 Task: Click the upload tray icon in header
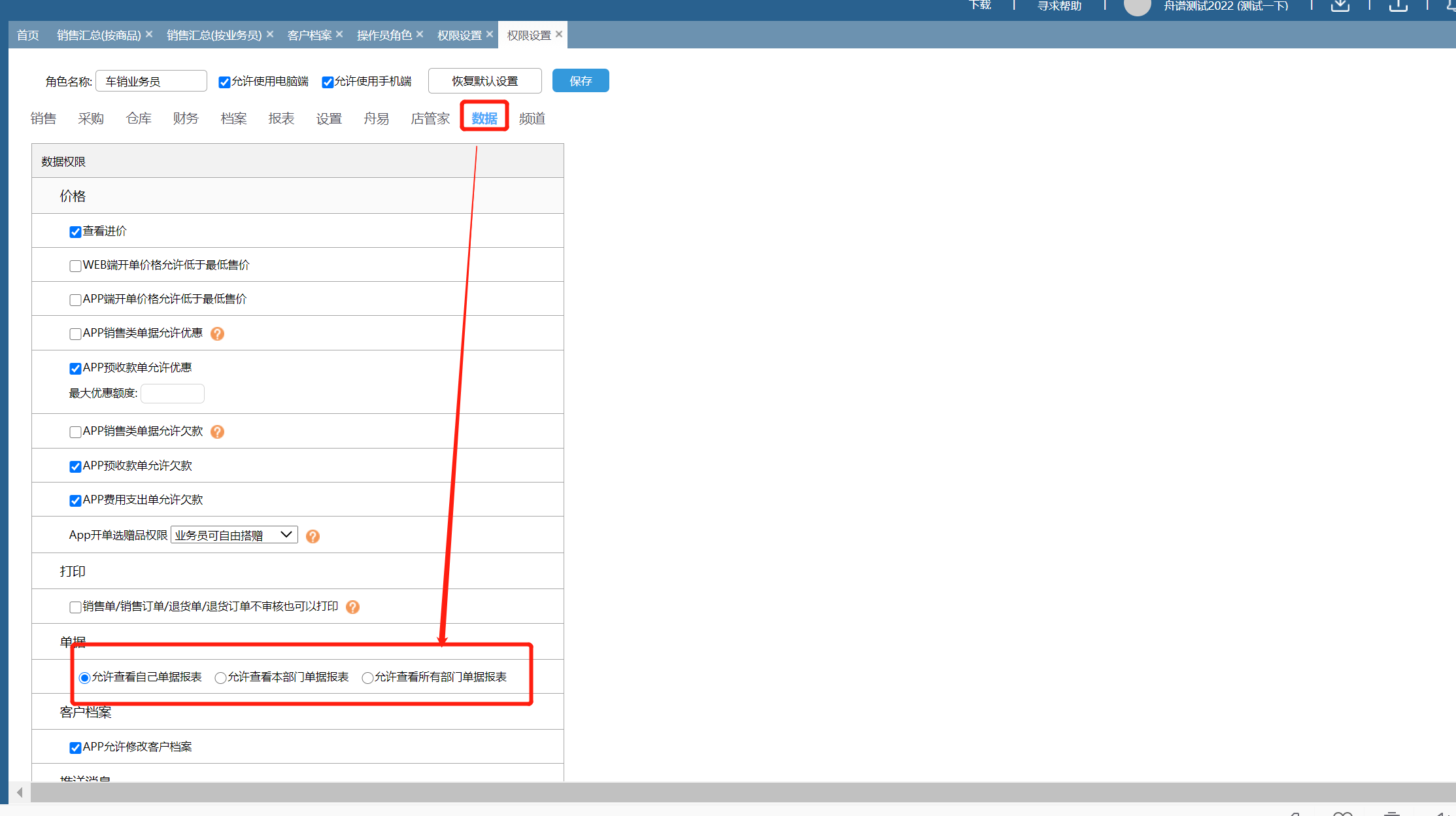[x=1398, y=6]
